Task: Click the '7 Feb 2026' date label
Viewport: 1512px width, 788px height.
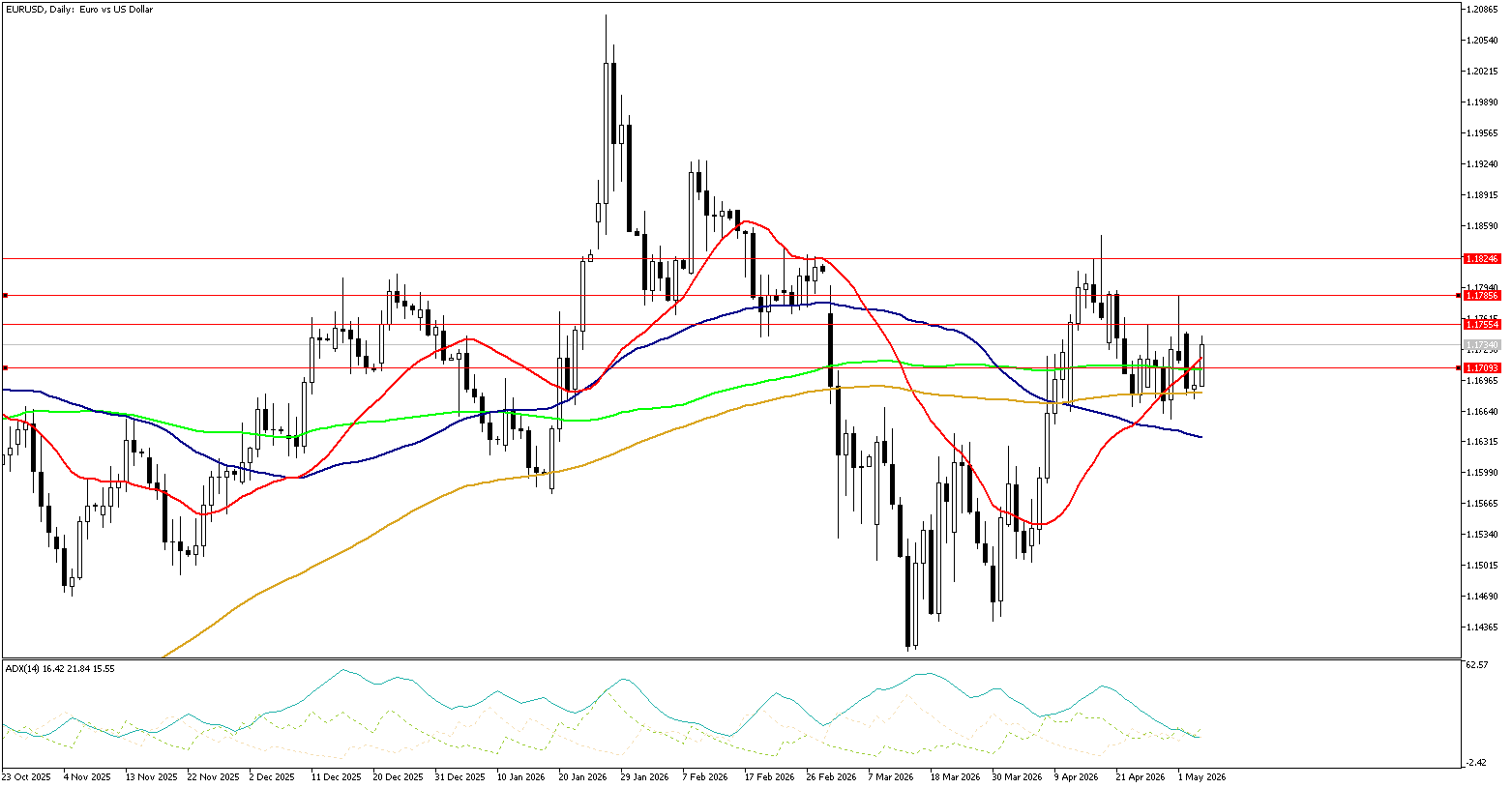Action: [706, 776]
